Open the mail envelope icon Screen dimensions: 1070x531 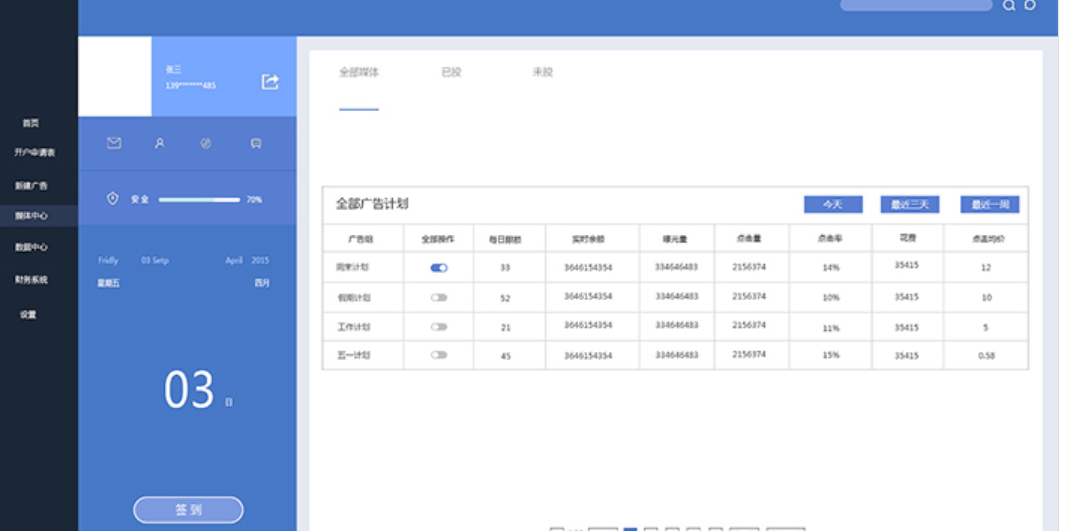coord(114,143)
